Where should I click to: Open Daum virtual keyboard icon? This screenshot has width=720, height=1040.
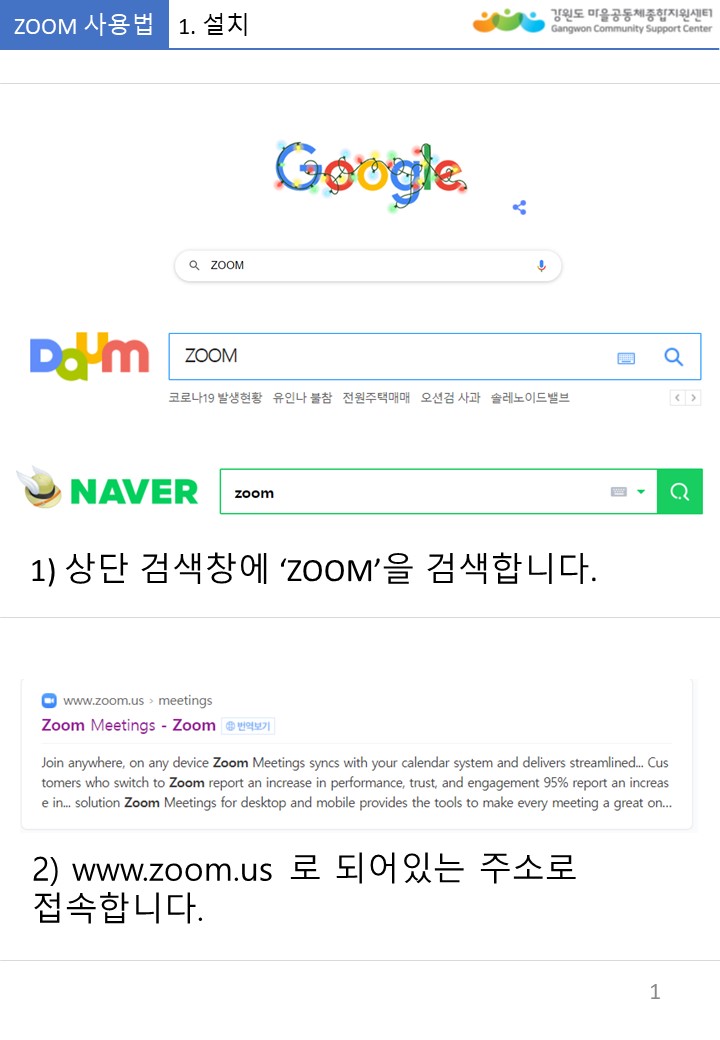(x=626, y=358)
